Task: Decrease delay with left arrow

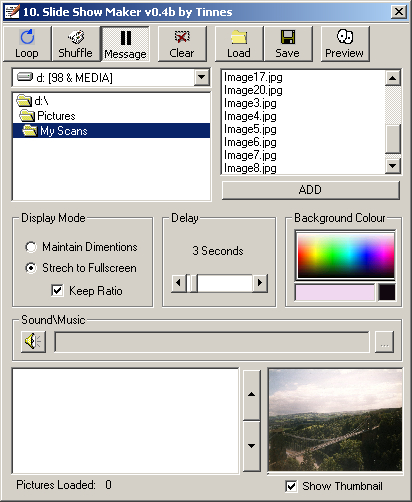Action: pos(178,283)
